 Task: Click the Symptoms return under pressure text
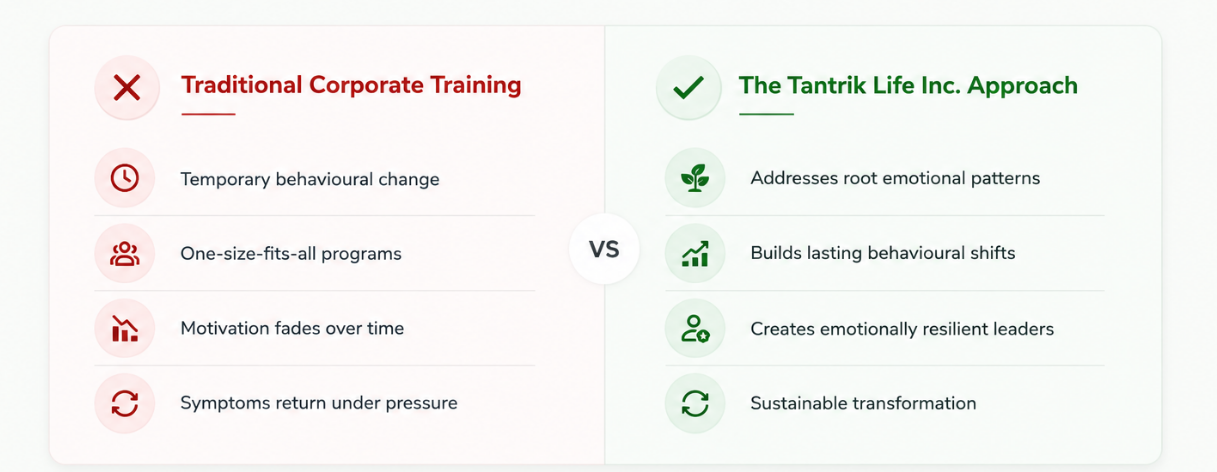tap(319, 403)
